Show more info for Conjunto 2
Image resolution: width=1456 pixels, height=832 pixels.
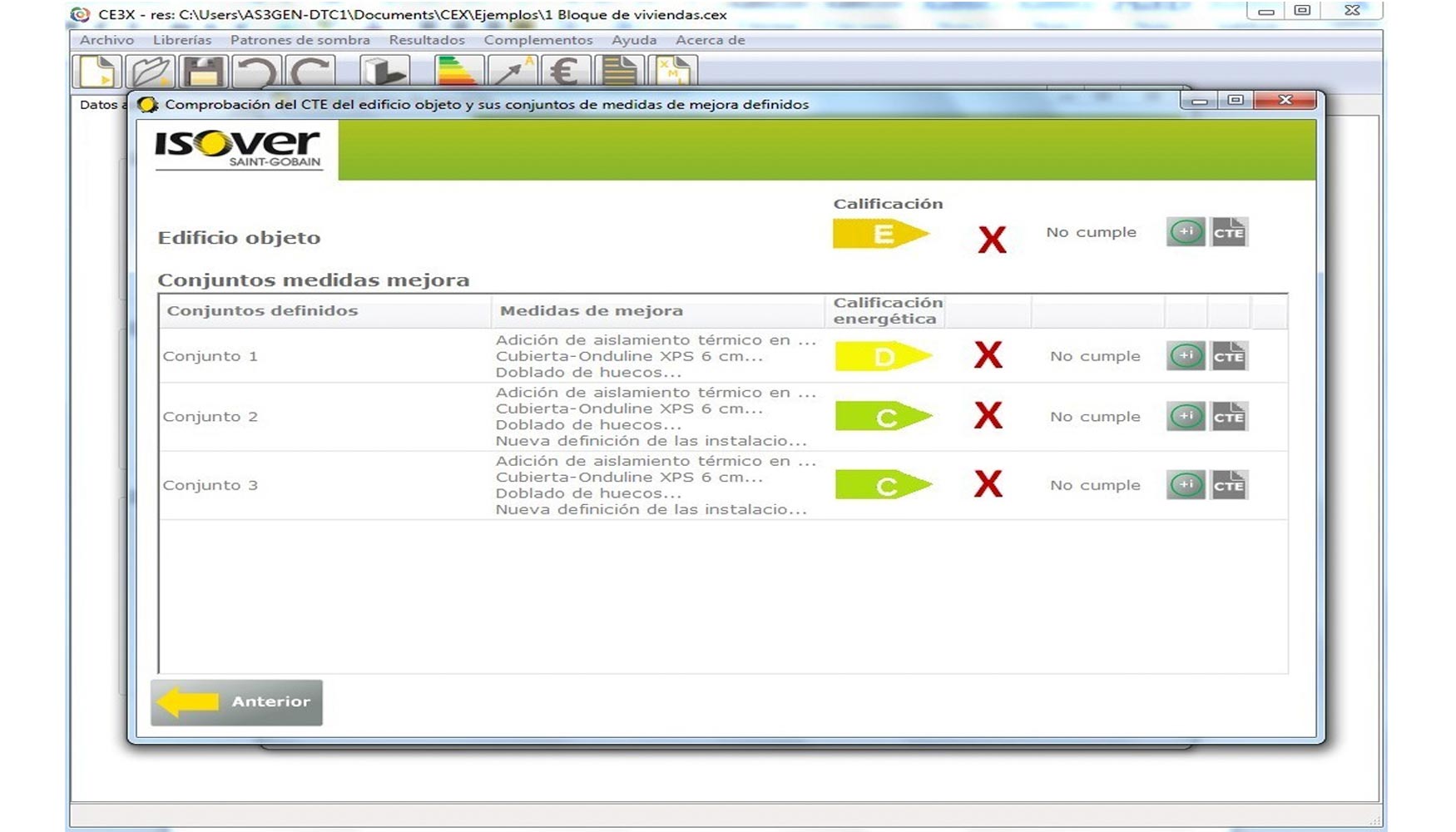pyautogui.click(x=1186, y=416)
